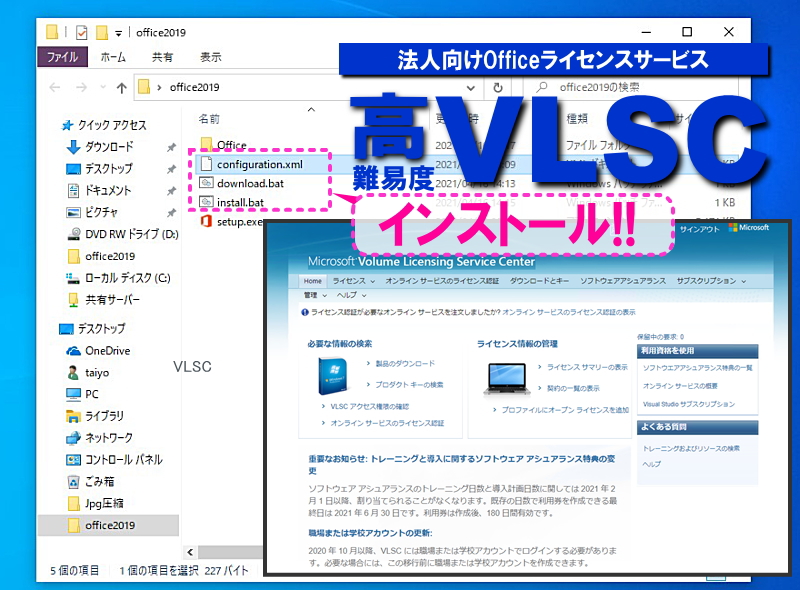Open the 共有 ribbon tab
This screenshot has height=590, width=800.
point(162,57)
